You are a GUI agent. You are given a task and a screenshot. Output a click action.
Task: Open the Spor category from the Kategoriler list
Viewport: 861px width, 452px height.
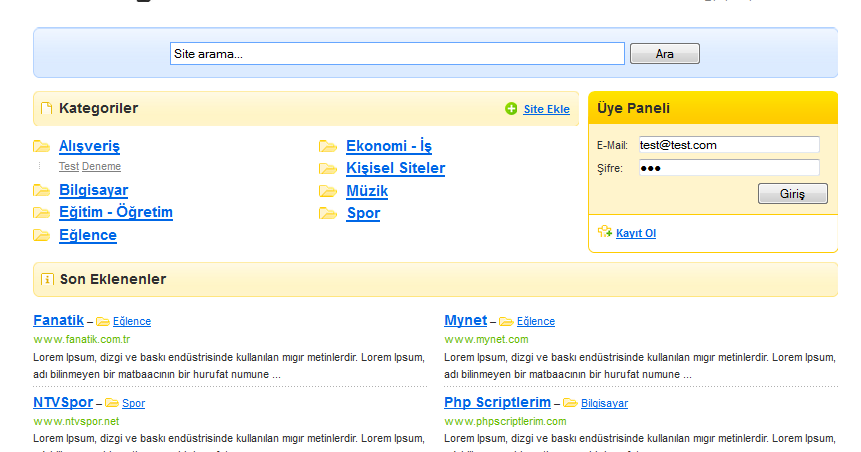363,213
